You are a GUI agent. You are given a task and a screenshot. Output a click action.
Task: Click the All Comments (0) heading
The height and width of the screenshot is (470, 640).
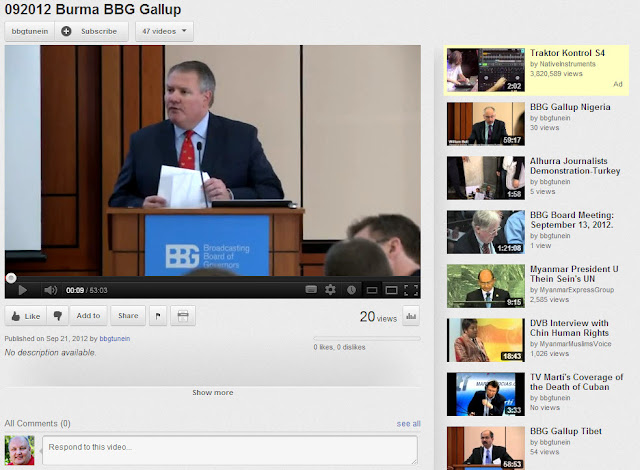(x=38, y=423)
